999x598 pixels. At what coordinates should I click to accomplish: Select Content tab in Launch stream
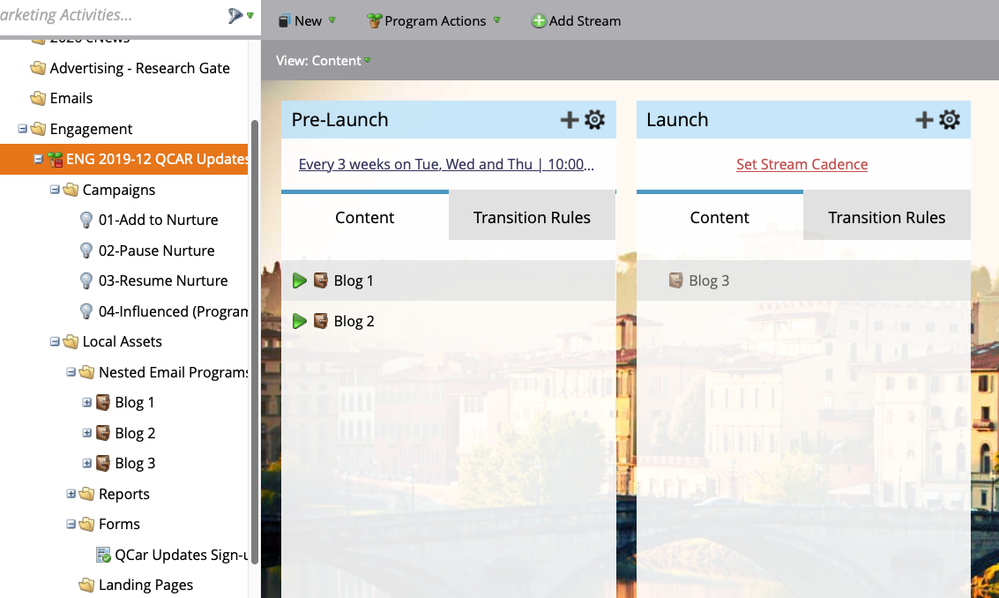point(719,217)
